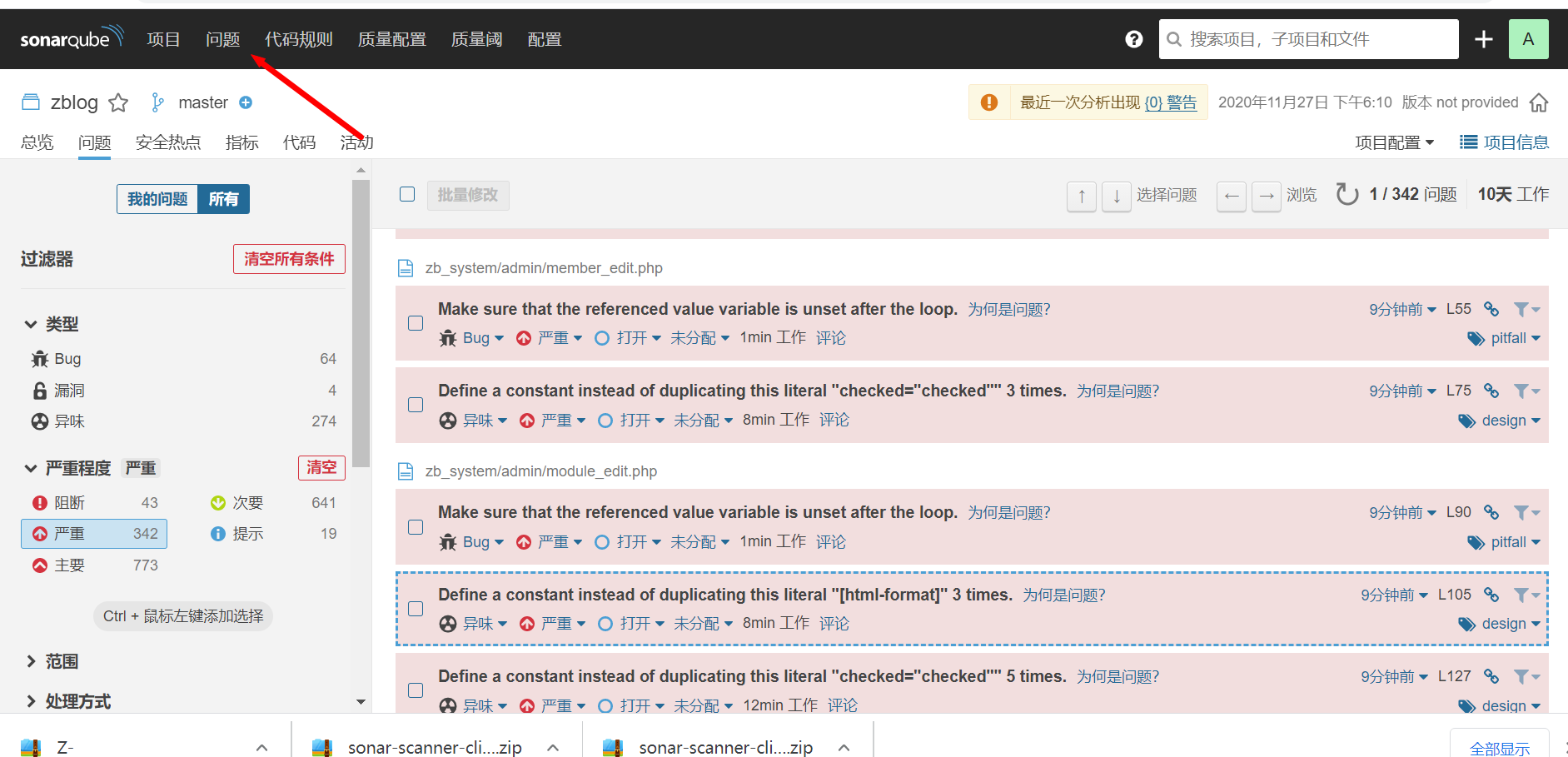The height and width of the screenshot is (757, 1568).
Task: Click the SonarQube logo
Action: [x=72, y=38]
